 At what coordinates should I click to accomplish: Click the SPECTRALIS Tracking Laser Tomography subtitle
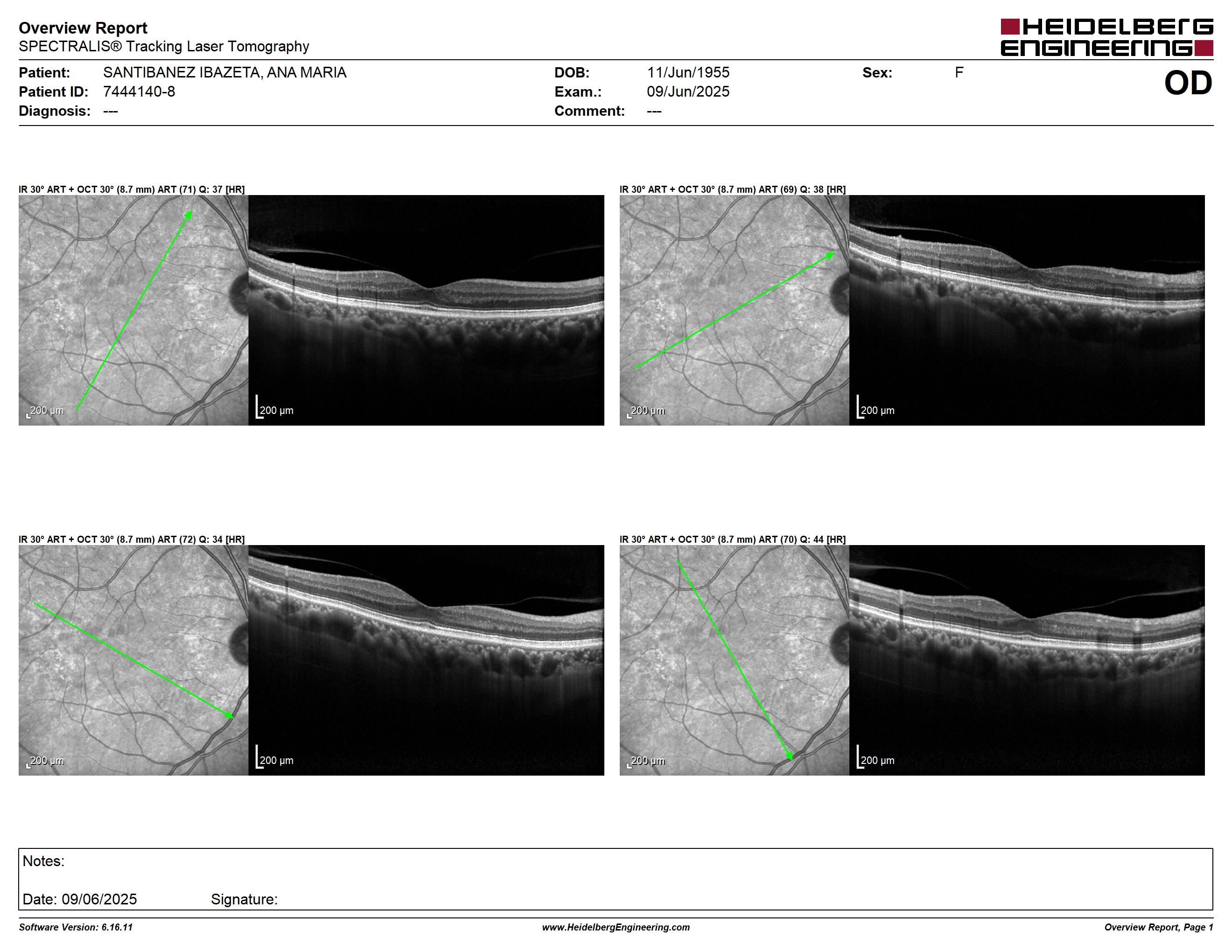tap(164, 46)
